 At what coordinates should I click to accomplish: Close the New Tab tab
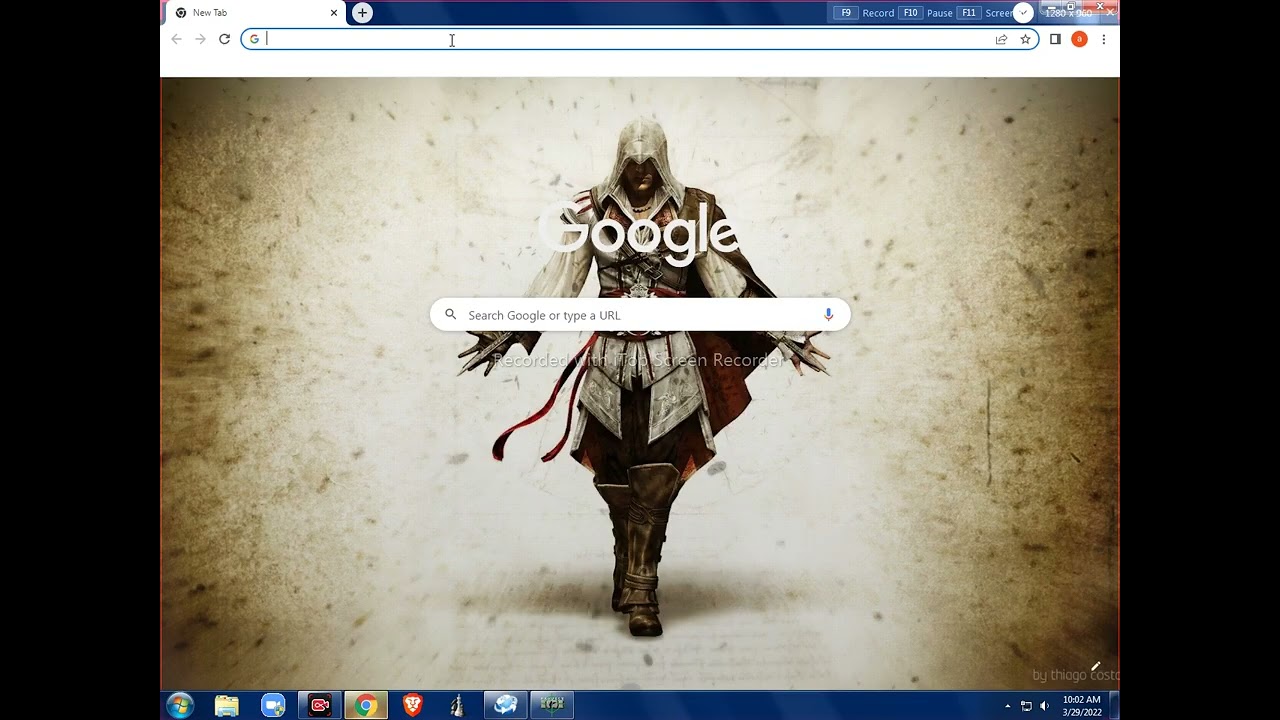[333, 13]
